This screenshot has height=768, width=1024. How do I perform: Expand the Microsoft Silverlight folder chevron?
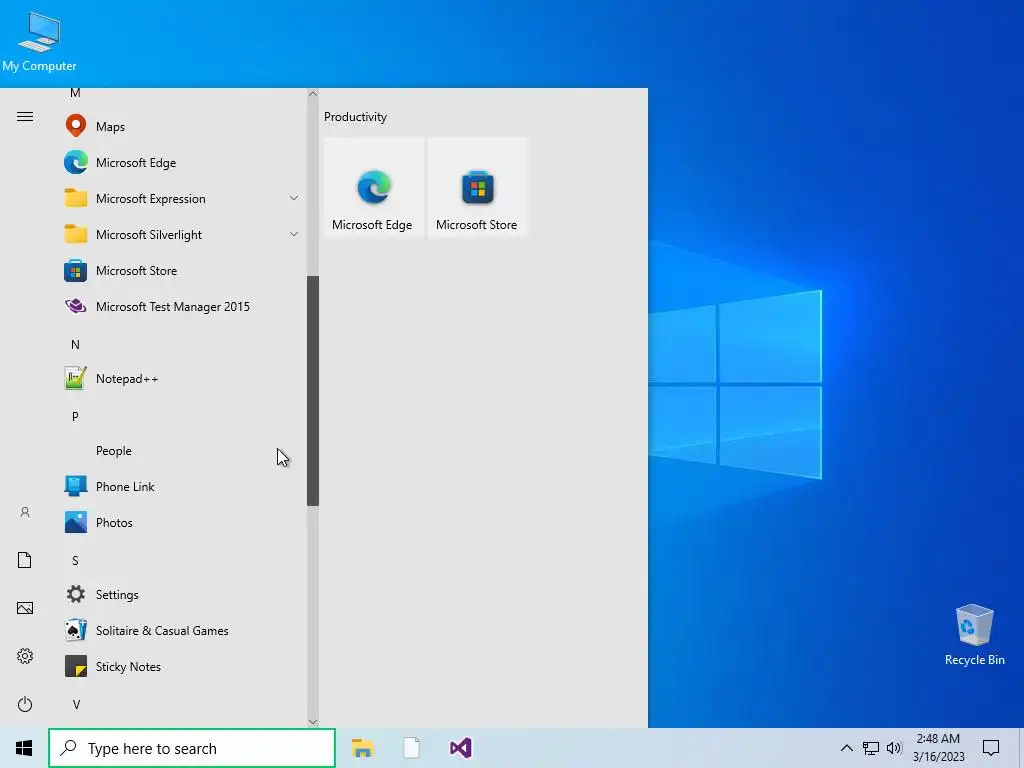[294, 234]
